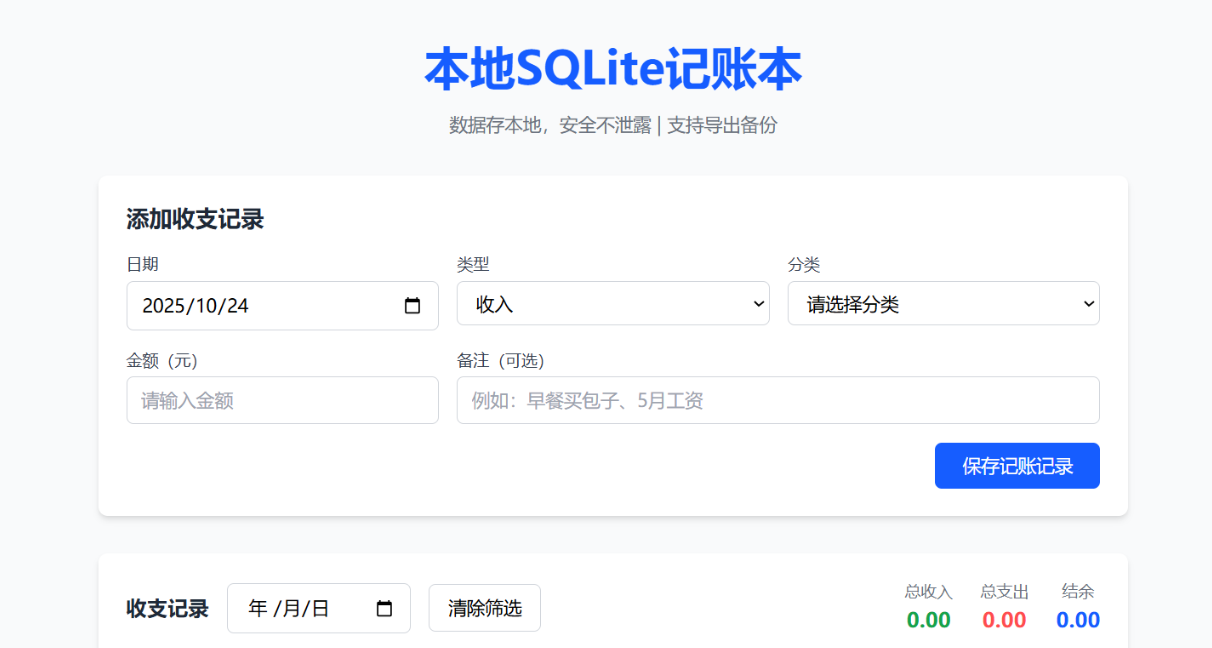Click the red 总支出 amount value

[x=1003, y=620]
